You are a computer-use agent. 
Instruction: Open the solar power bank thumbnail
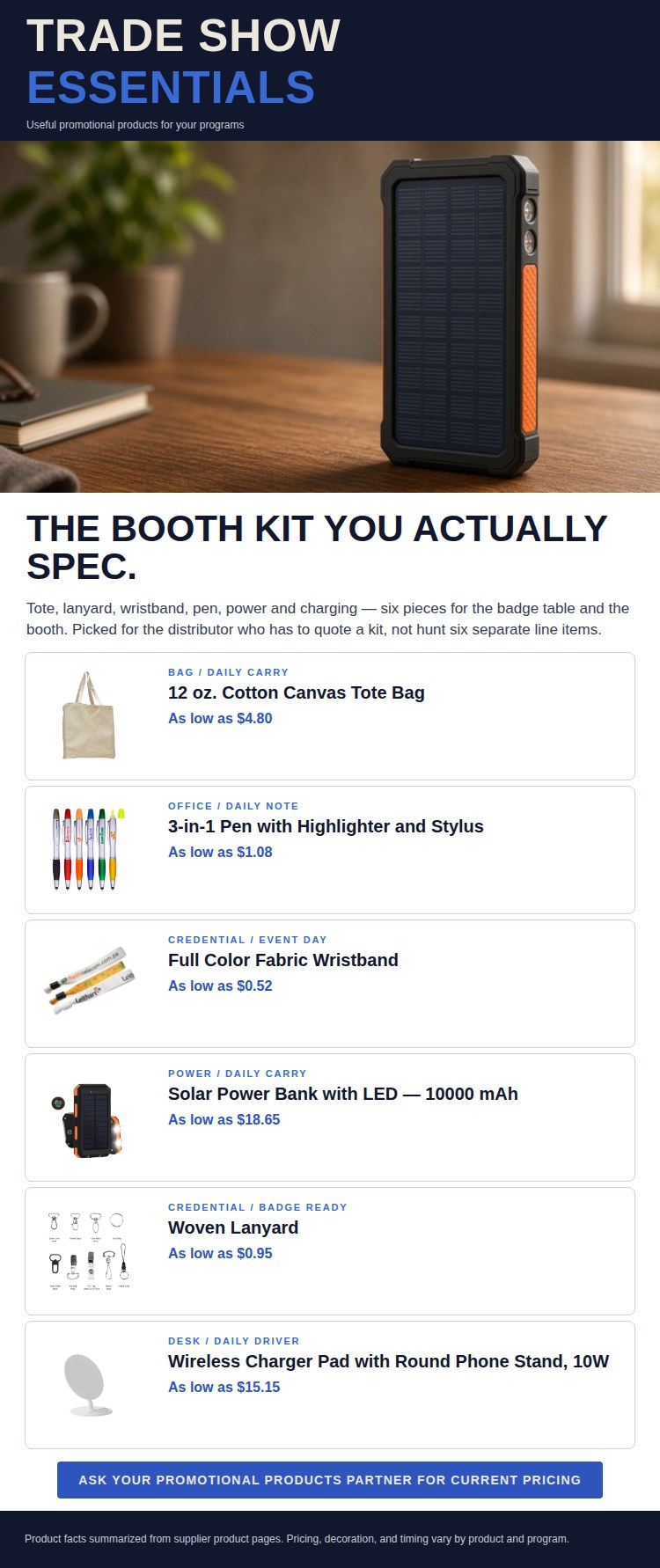click(x=89, y=1117)
